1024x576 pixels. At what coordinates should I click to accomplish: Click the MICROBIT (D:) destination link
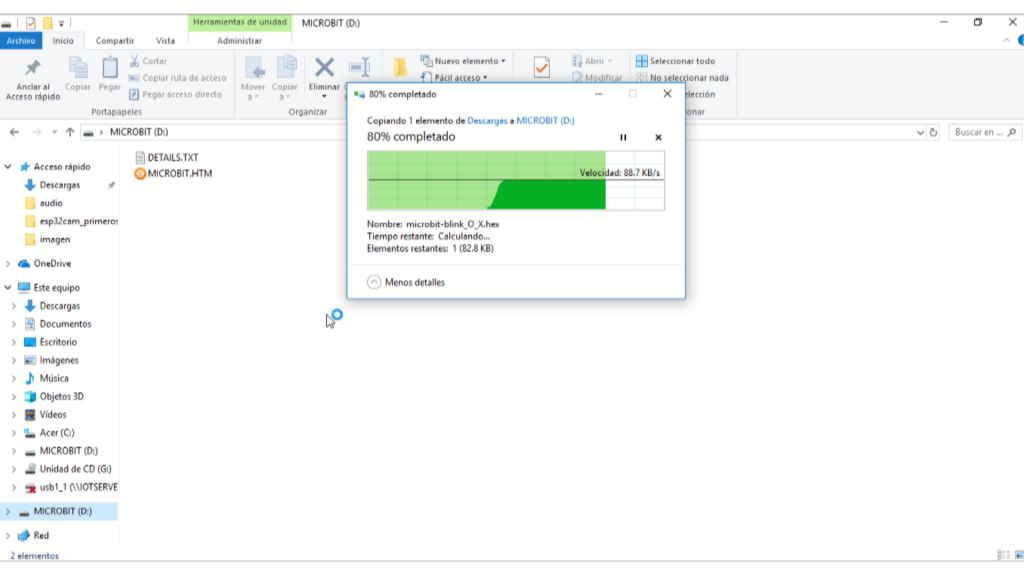point(545,120)
